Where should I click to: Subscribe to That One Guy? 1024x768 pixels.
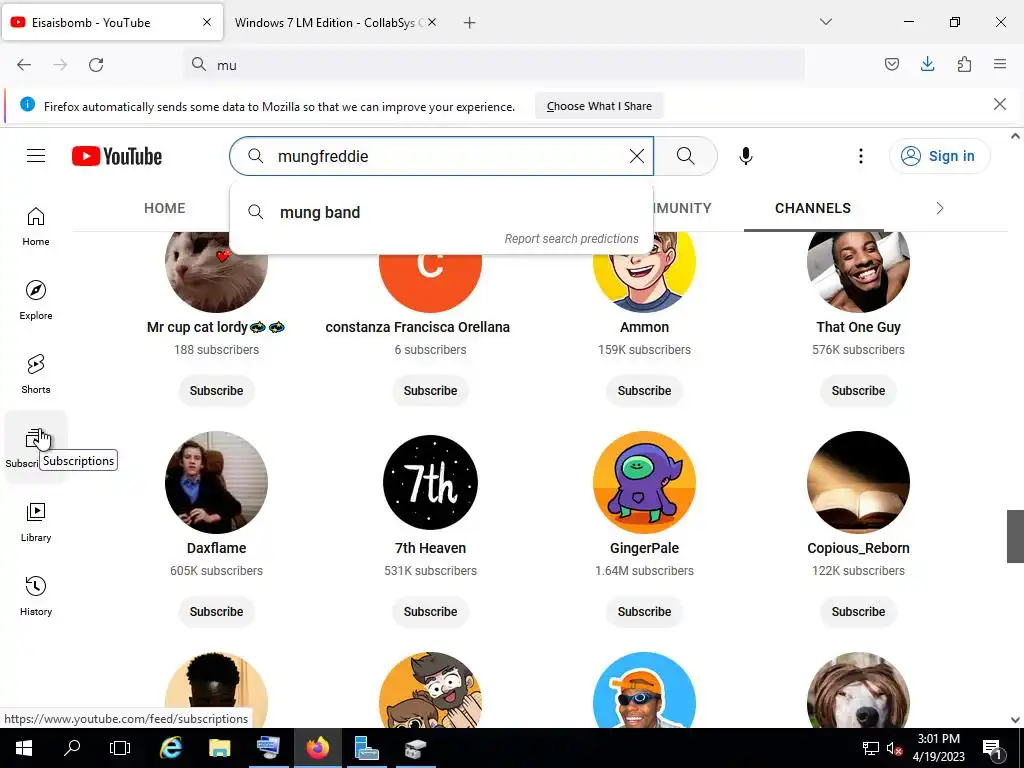click(x=858, y=391)
